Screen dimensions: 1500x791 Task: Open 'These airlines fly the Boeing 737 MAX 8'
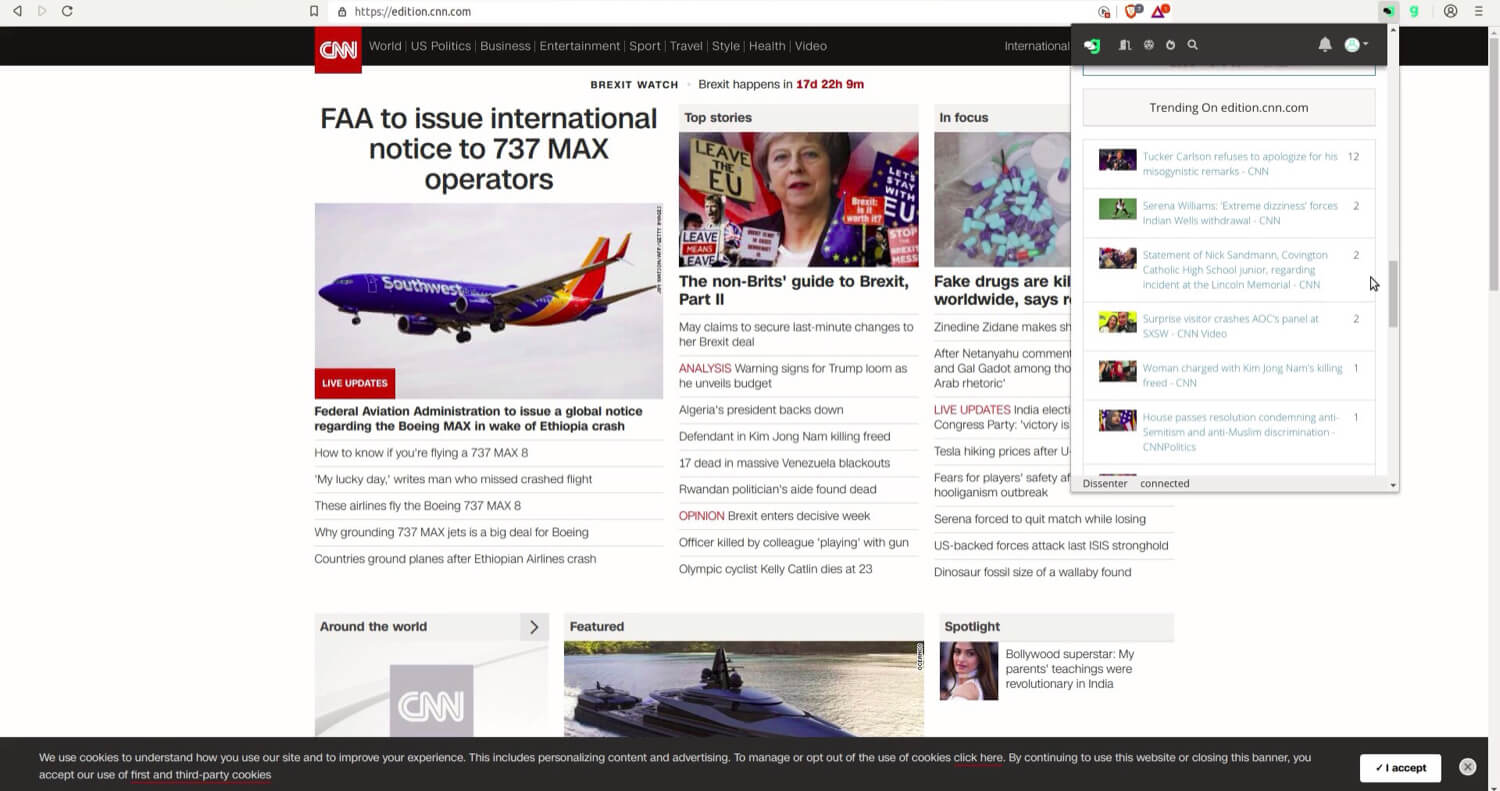(418, 506)
